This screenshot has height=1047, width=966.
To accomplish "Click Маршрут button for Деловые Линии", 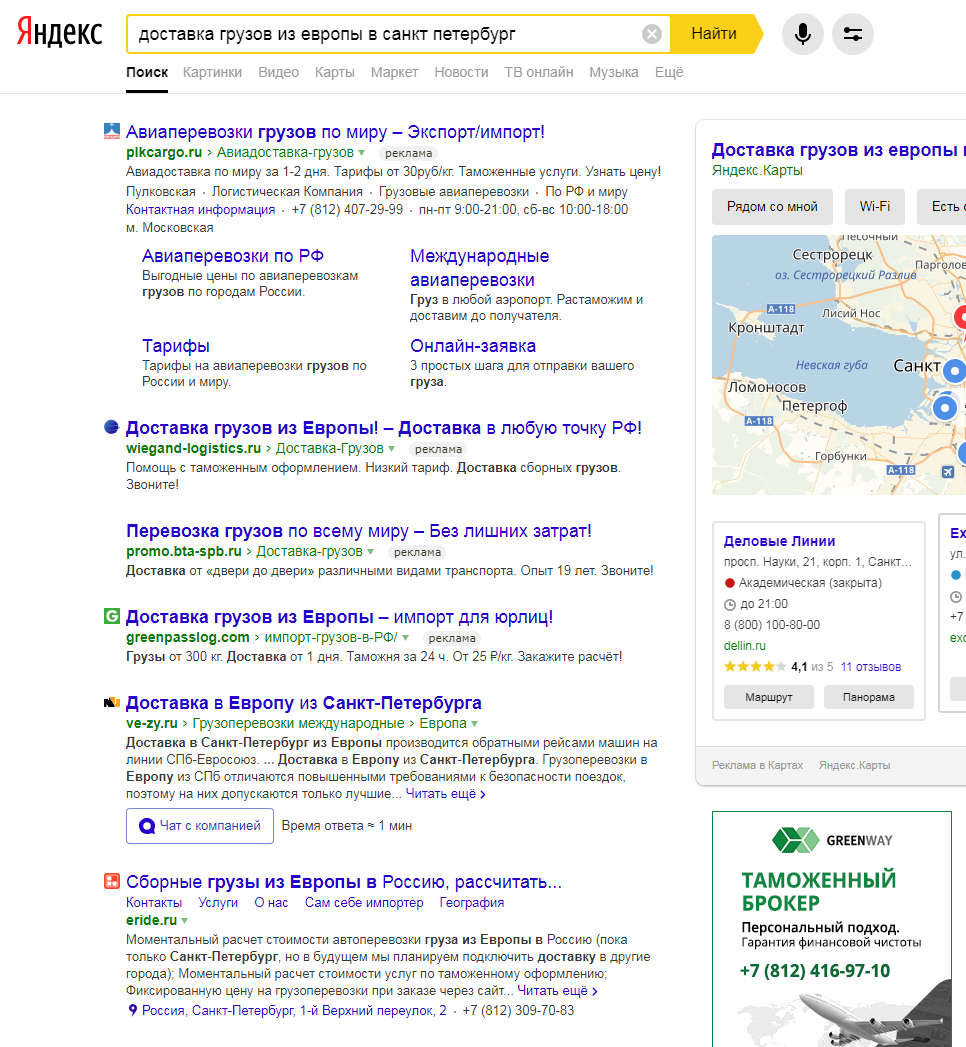I will (768, 697).
